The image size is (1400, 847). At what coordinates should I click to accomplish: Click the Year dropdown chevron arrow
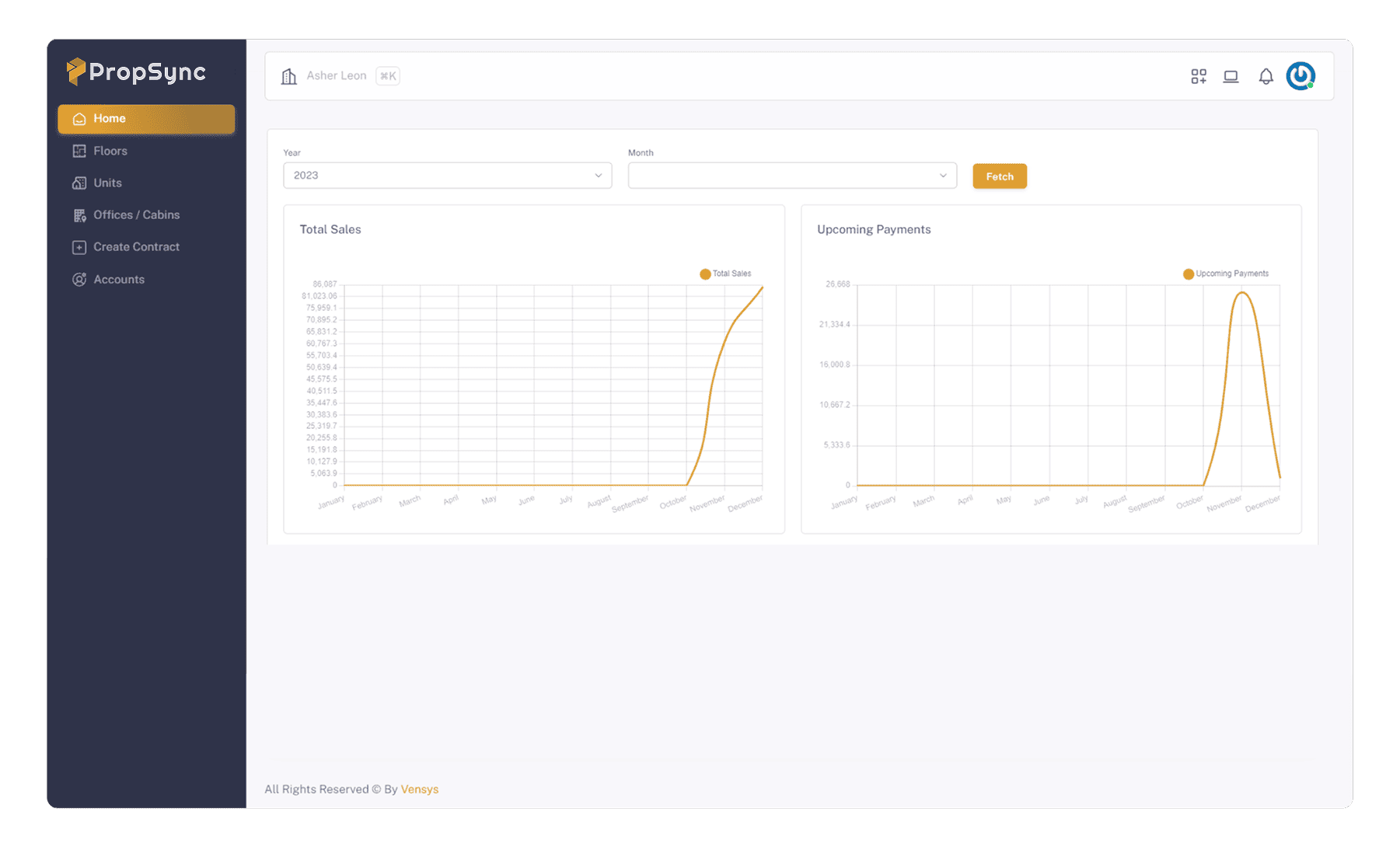[598, 176]
